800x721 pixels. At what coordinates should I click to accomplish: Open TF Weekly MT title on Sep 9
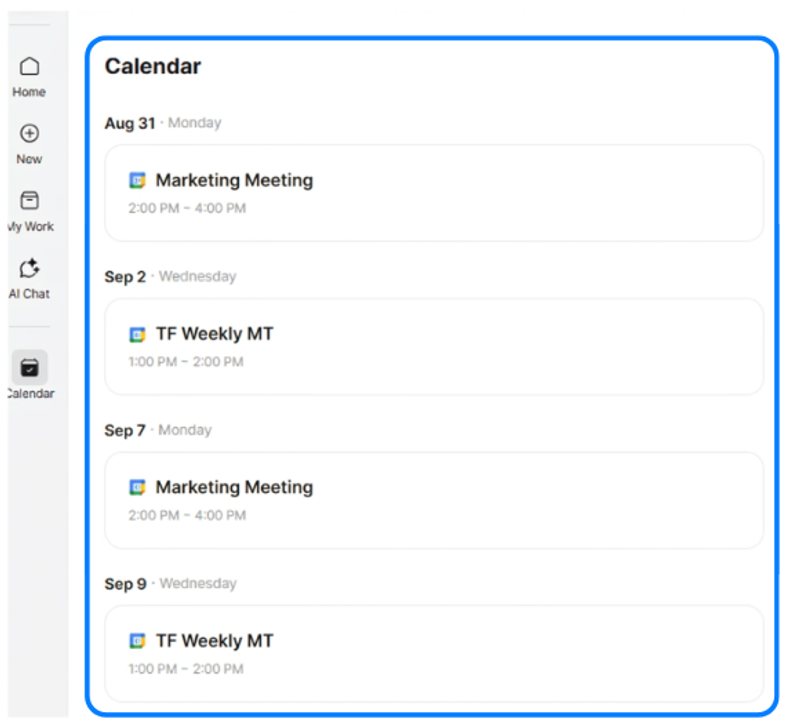pos(215,641)
